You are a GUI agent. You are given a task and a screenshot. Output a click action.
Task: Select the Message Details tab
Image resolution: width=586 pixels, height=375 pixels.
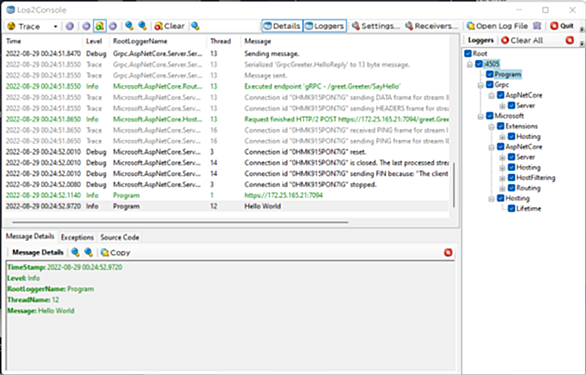pos(30,237)
